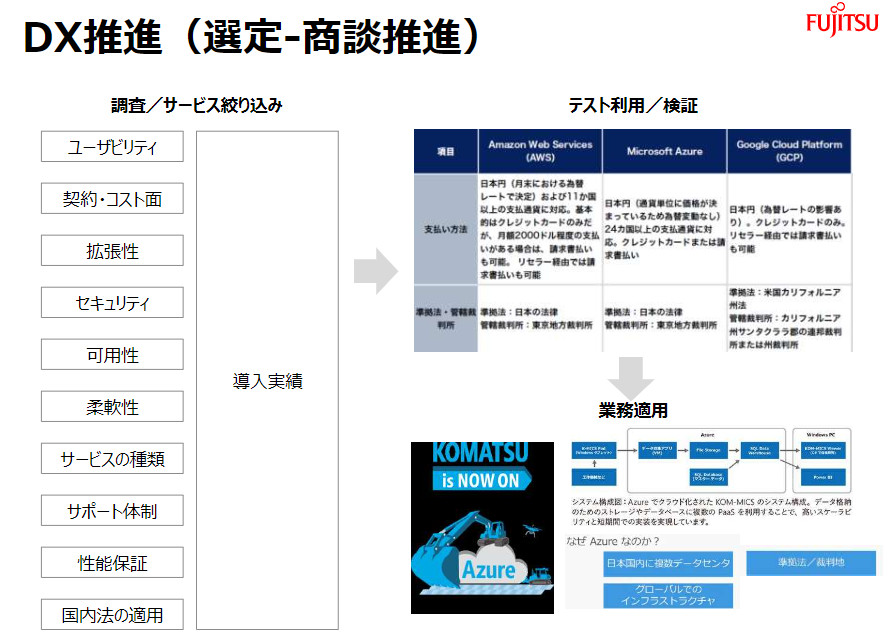Click the GCP payment method cell
891x632 pixels.
(789, 229)
